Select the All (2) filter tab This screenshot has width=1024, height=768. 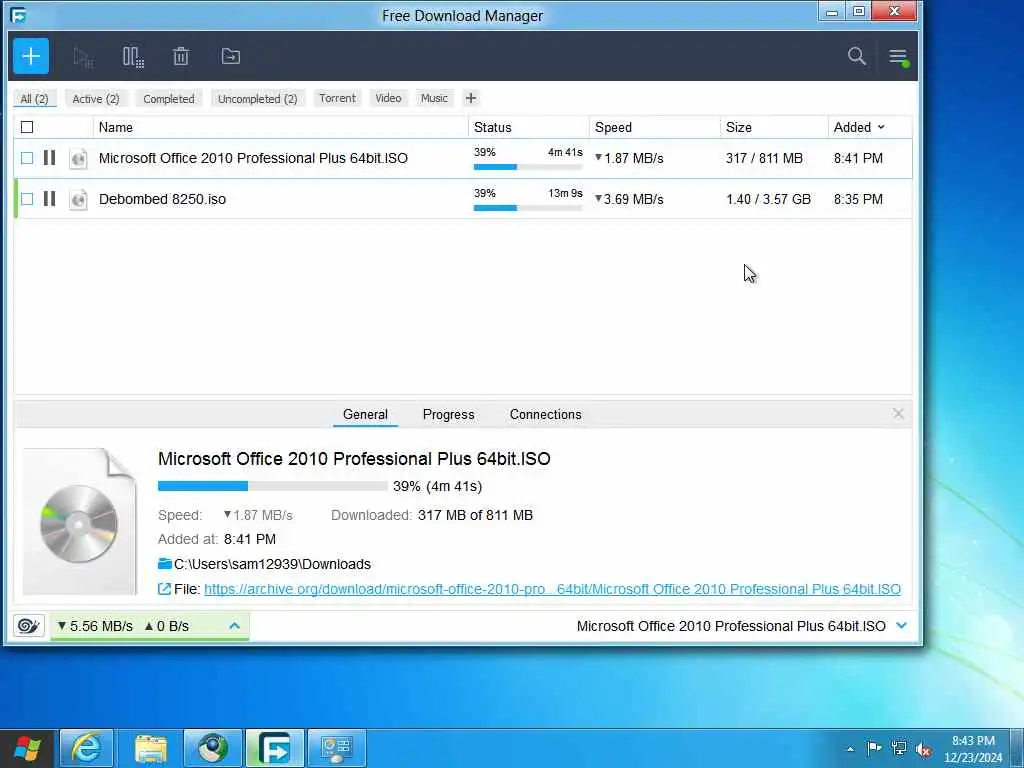34,99
